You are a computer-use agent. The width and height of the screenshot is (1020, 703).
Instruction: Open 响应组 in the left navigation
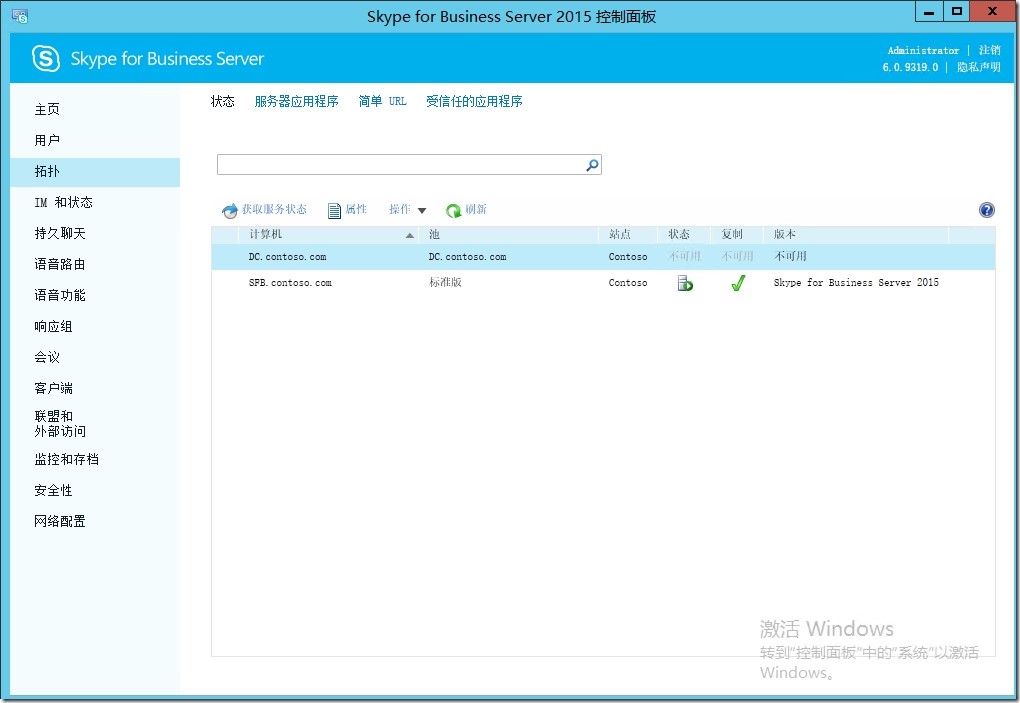pos(53,326)
